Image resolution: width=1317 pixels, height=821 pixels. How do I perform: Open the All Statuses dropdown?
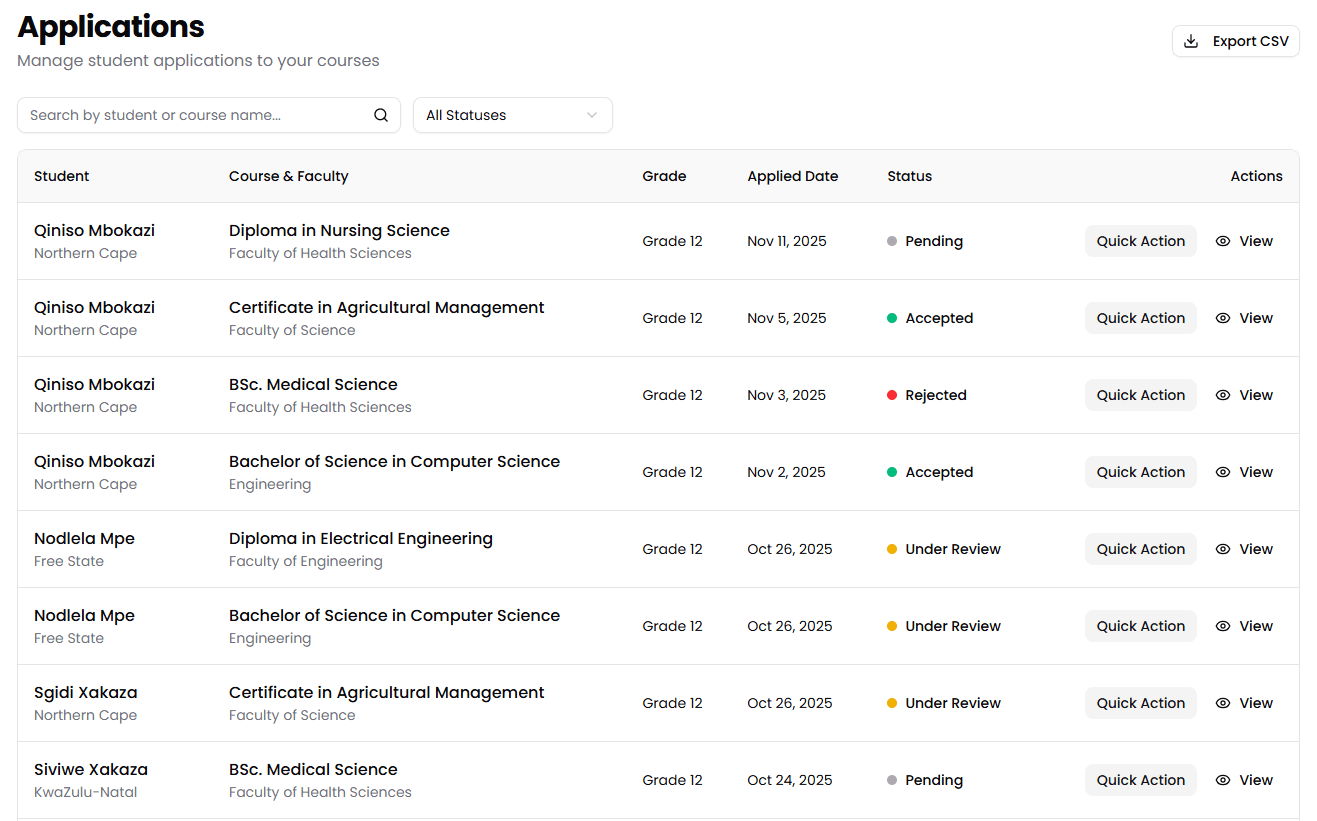pyautogui.click(x=512, y=114)
